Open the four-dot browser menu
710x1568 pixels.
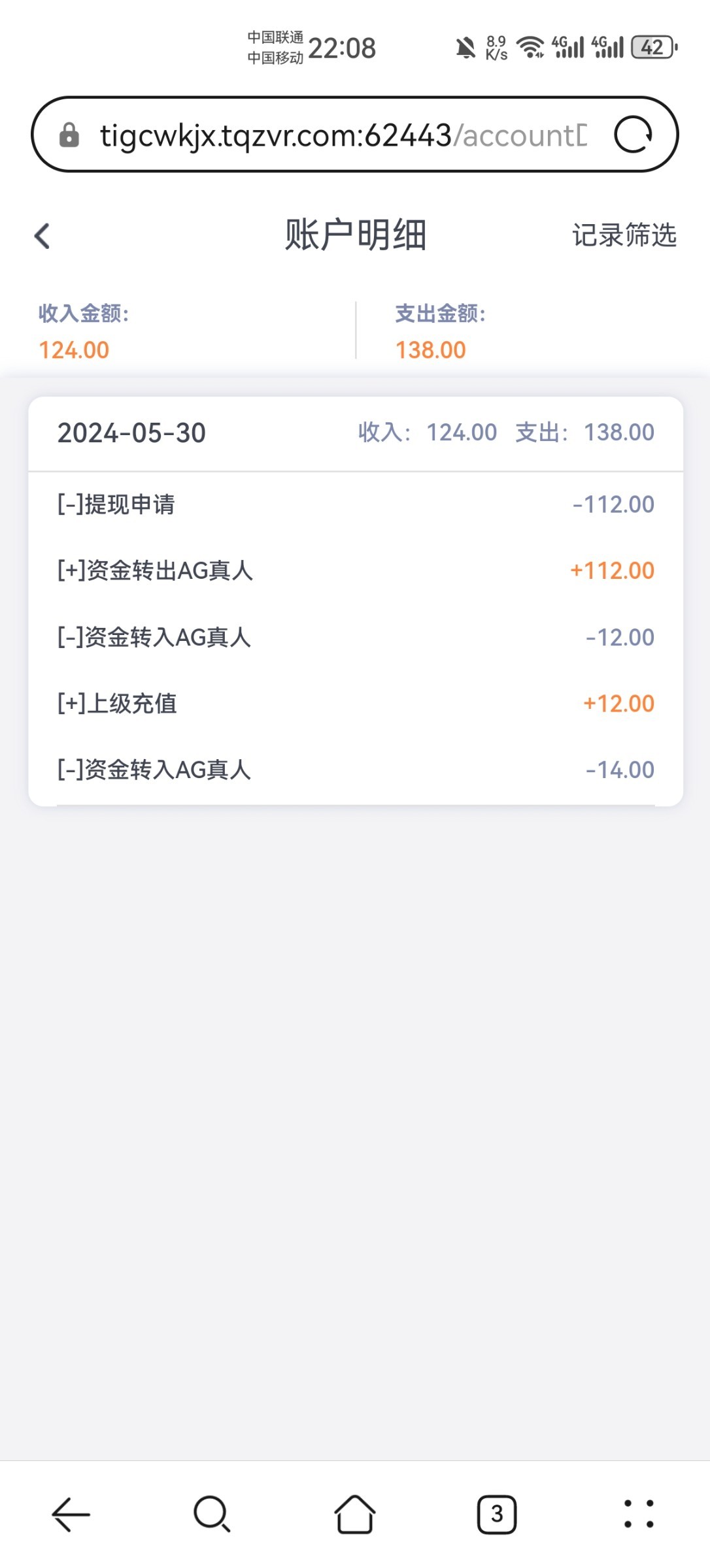[638, 1514]
